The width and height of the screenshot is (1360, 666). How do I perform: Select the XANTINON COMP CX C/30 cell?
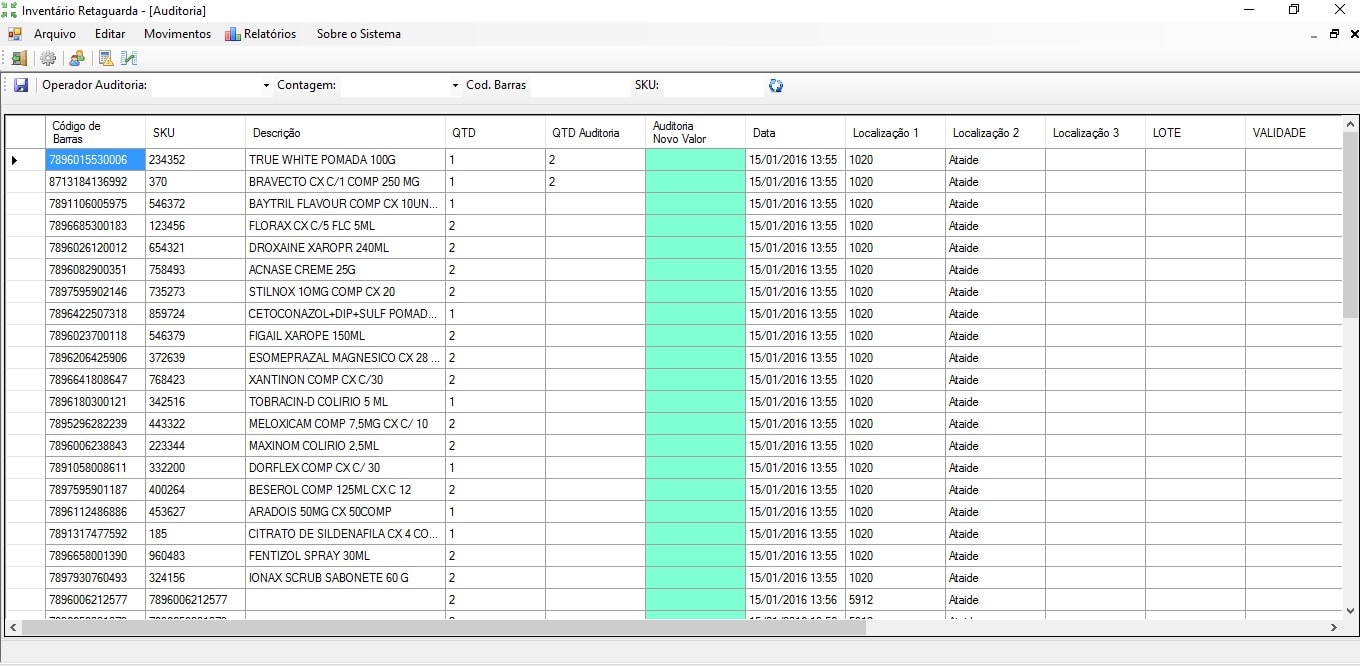pos(345,380)
